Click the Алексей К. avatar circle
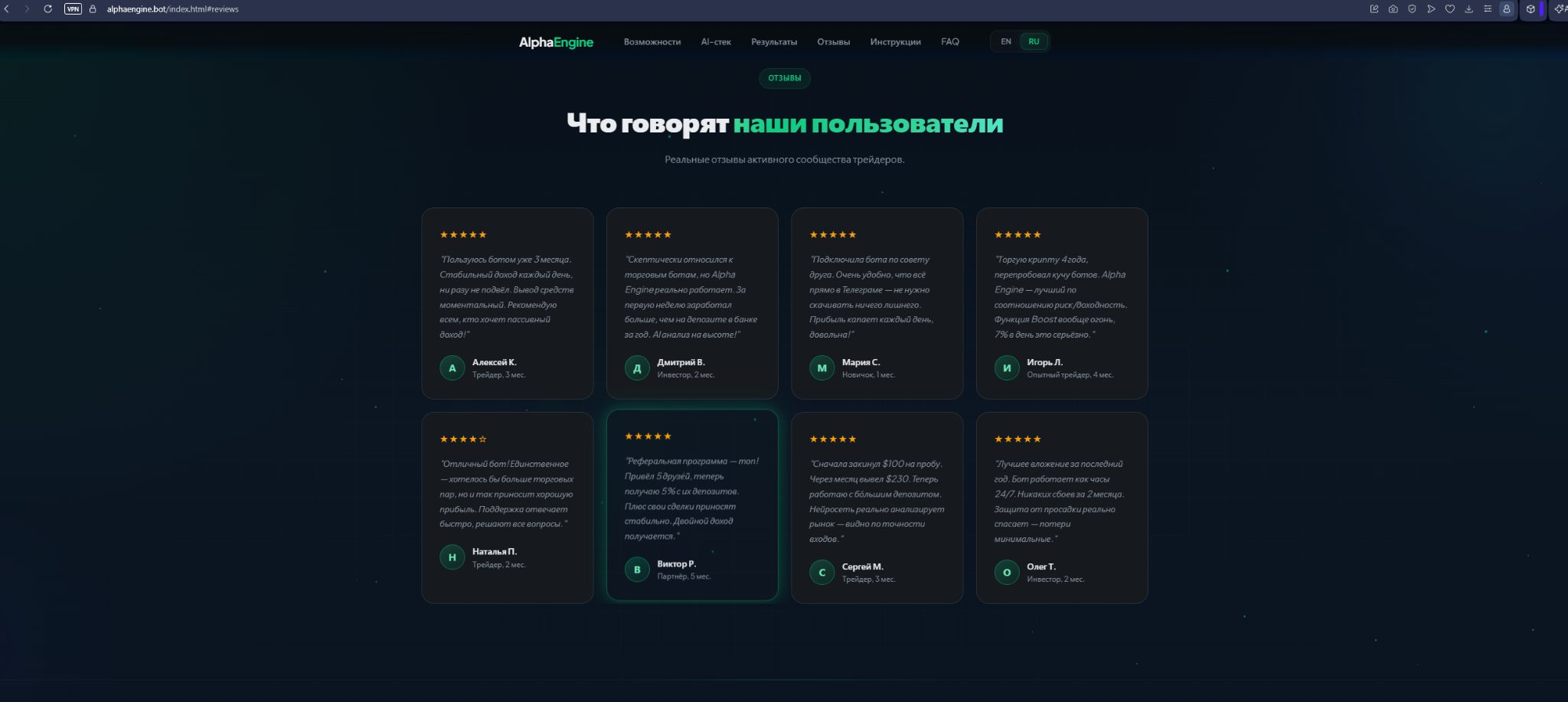Image resolution: width=1568 pixels, height=702 pixels. (452, 368)
